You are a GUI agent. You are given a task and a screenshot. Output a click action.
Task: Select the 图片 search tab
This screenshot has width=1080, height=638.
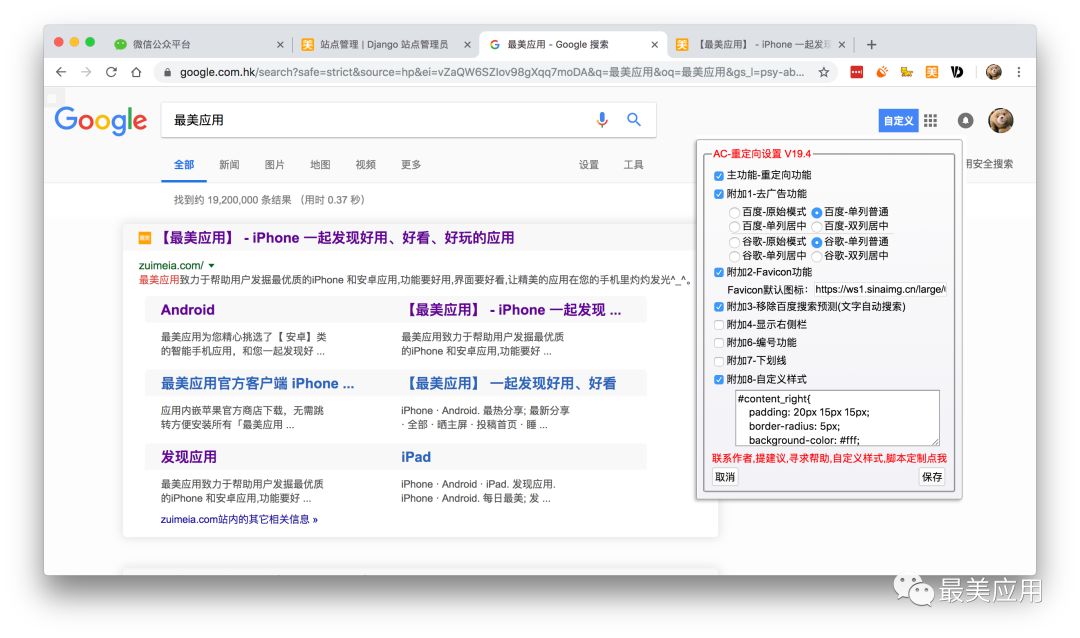pyautogui.click(x=274, y=165)
